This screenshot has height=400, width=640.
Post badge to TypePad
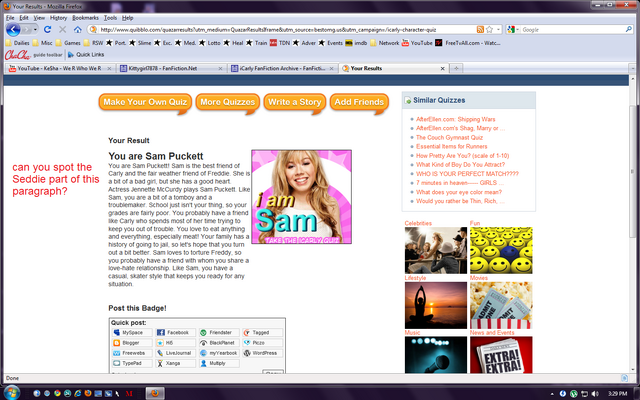(132, 363)
